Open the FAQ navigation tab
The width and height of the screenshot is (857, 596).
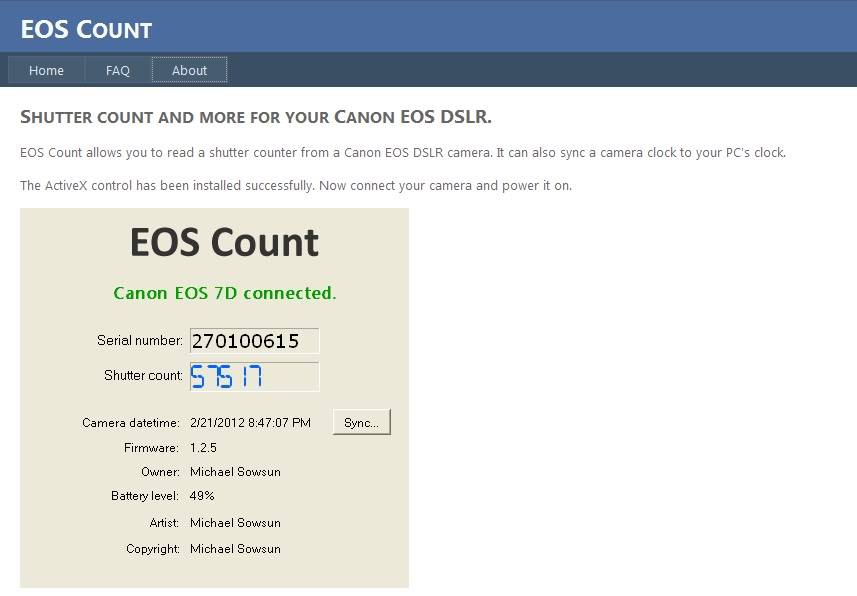pos(118,70)
